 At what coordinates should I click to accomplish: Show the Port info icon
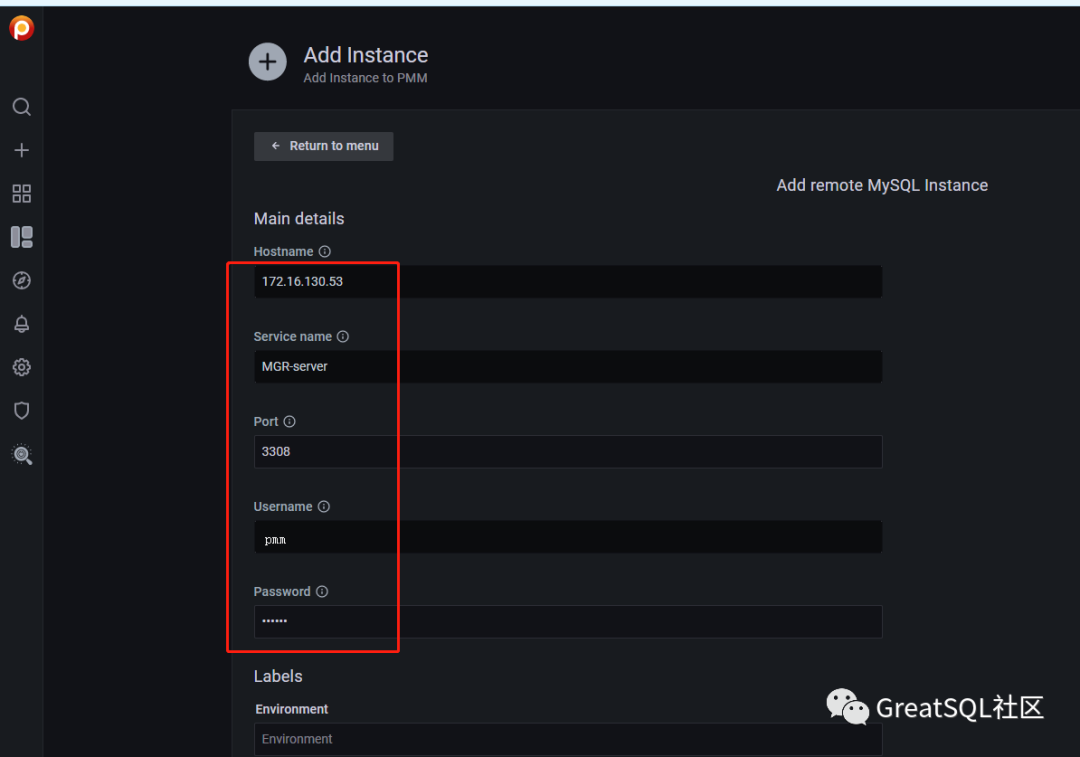(289, 422)
